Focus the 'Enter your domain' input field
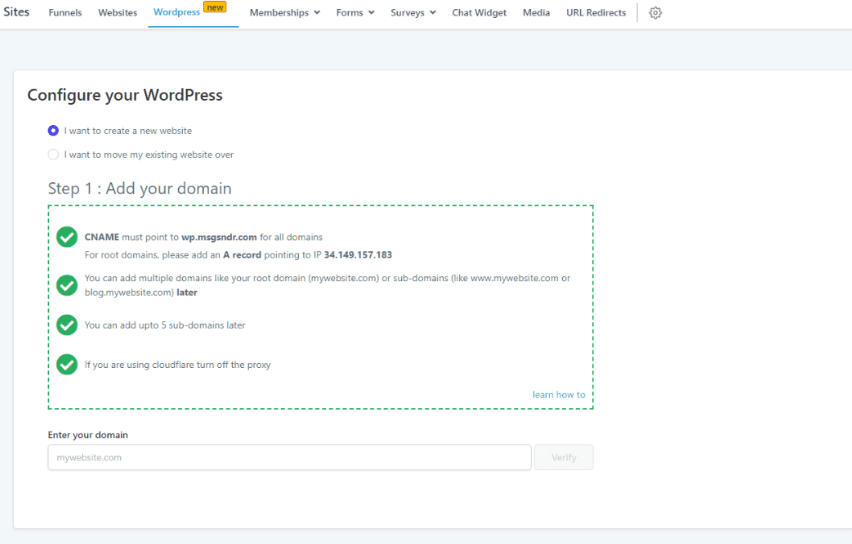This screenshot has height=544, width=852. point(290,457)
